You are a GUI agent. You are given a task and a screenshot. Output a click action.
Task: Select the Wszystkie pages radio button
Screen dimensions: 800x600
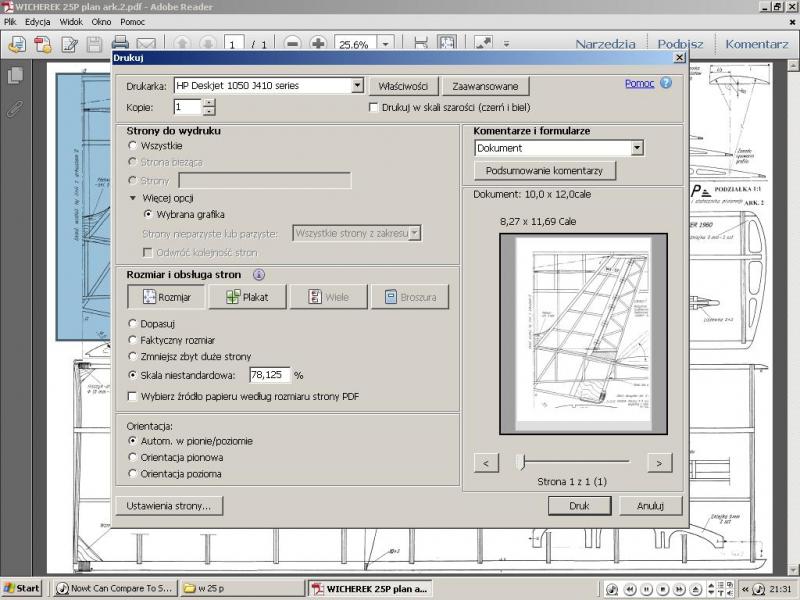pyautogui.click(x=133, y=146)
